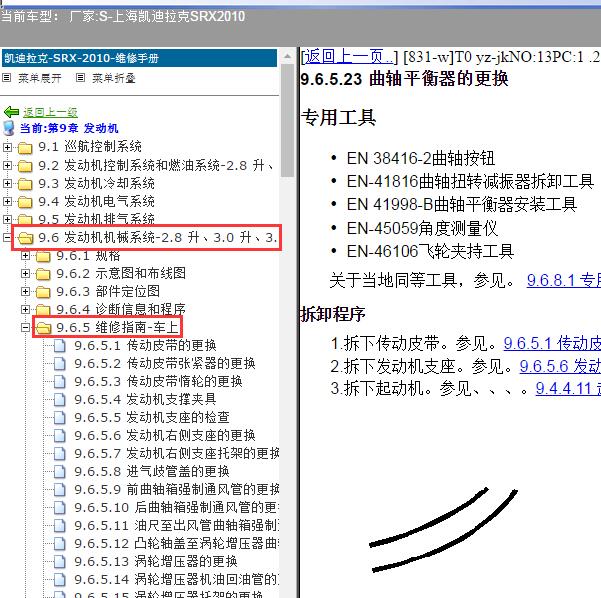Expand the 9.6.4 诊断信息和程序 node
The width and height of the screenshot is (601, 598).
25,309
